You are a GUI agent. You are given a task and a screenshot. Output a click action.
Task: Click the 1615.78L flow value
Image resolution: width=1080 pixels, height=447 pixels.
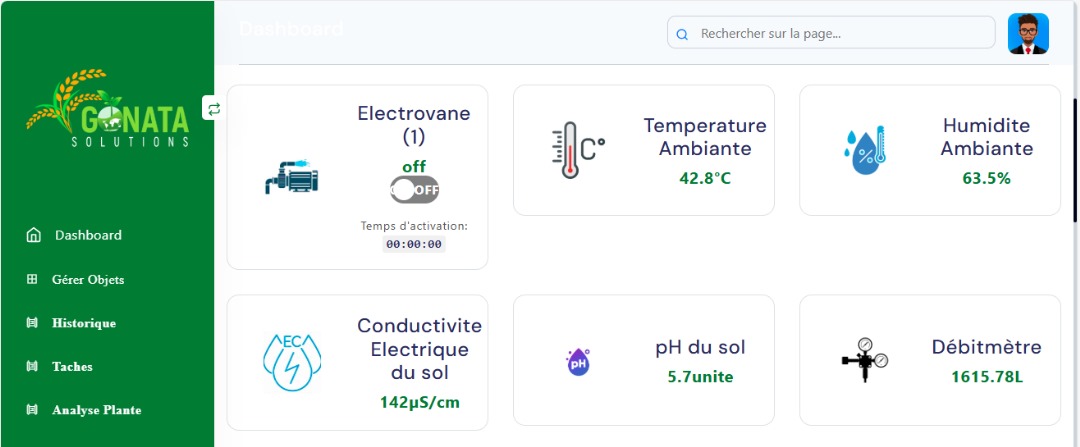(x=987, y=377)
